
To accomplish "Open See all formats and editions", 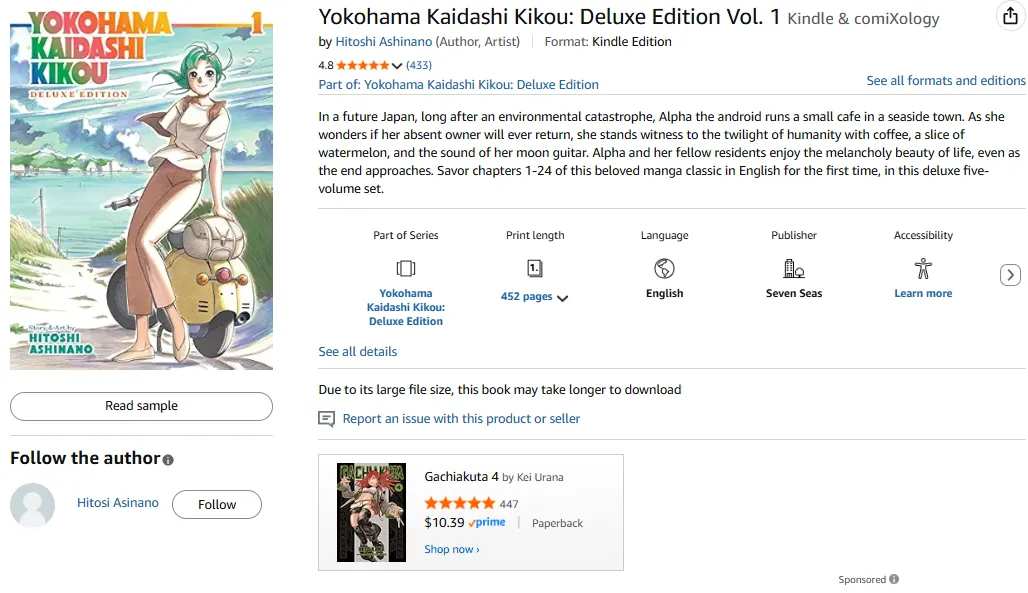I will pos(945,80).
